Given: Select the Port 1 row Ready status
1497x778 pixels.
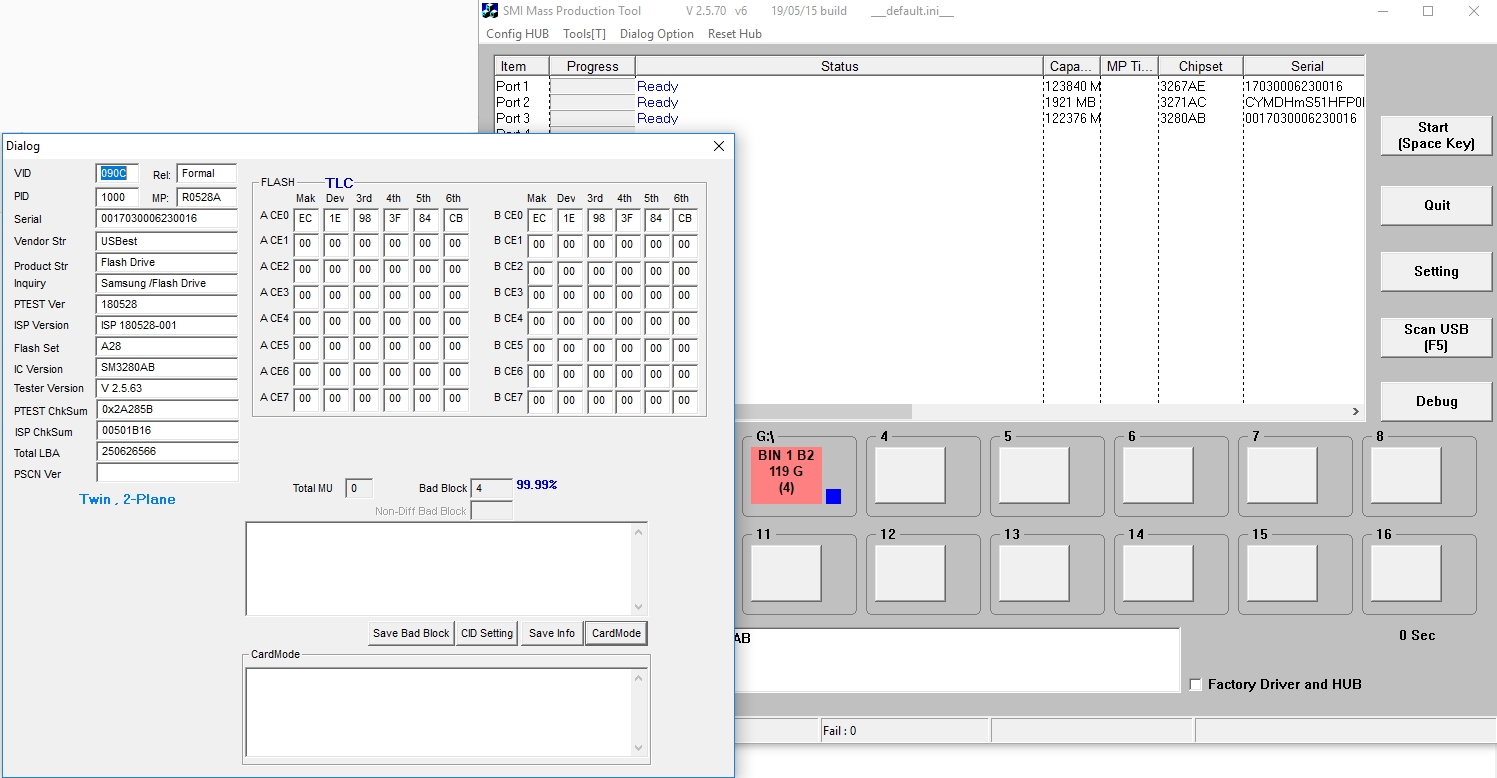Looking at the screenshot, I should (657, 86).
